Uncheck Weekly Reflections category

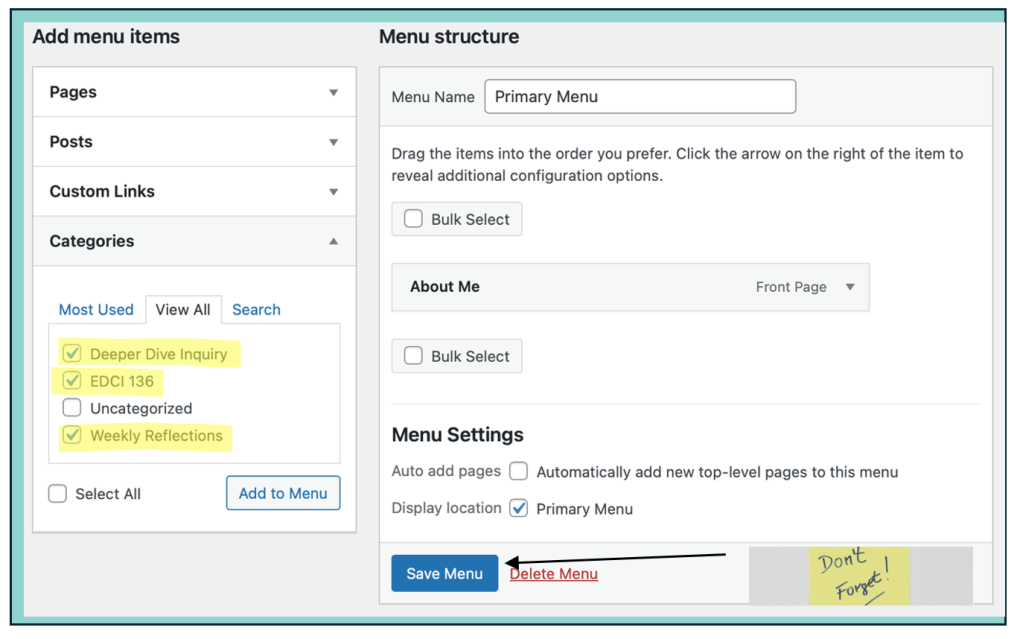72,435
